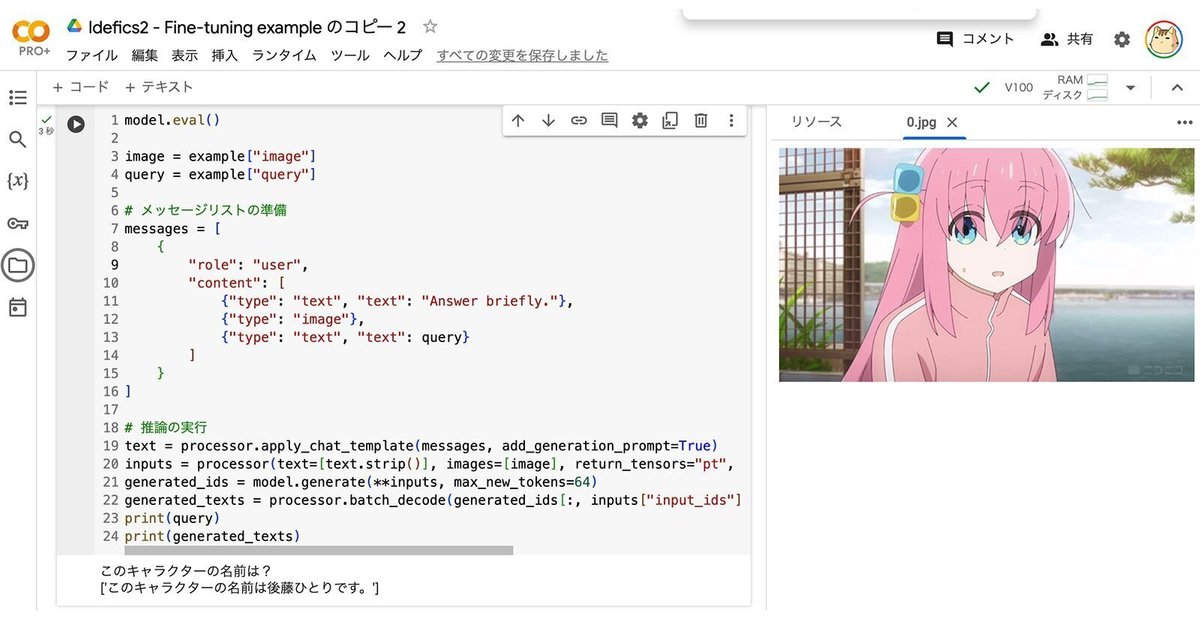Open the 挿入 menu

(x=225, y=56)
